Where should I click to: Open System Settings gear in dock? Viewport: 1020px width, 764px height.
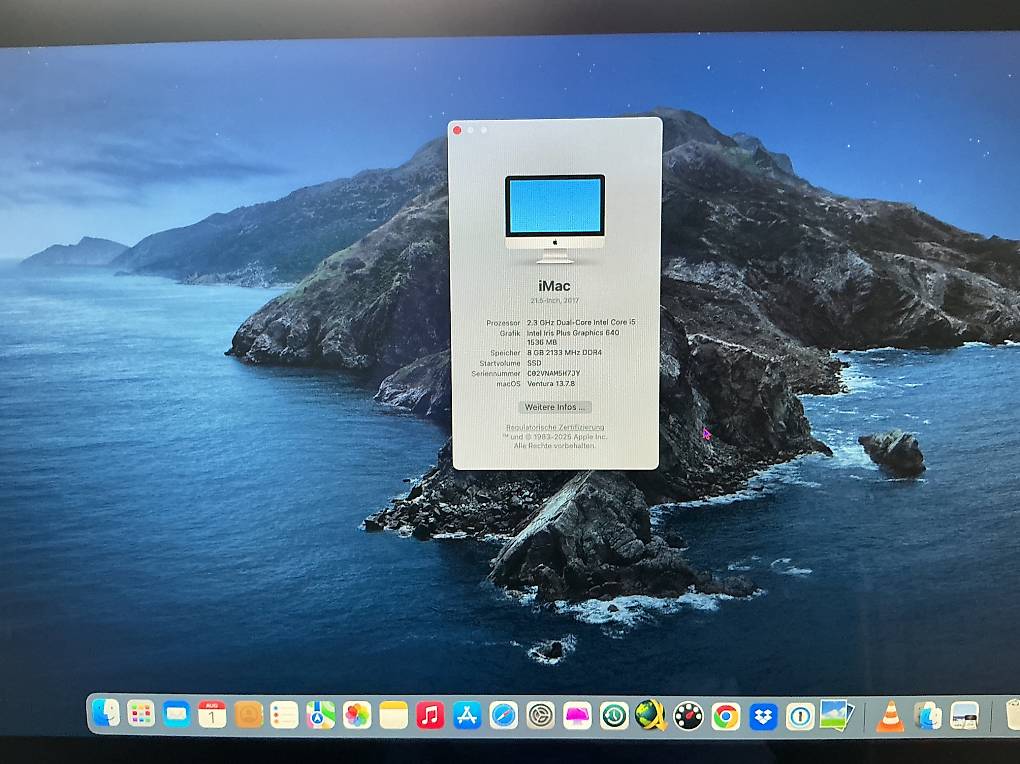[x=540, y=716]
